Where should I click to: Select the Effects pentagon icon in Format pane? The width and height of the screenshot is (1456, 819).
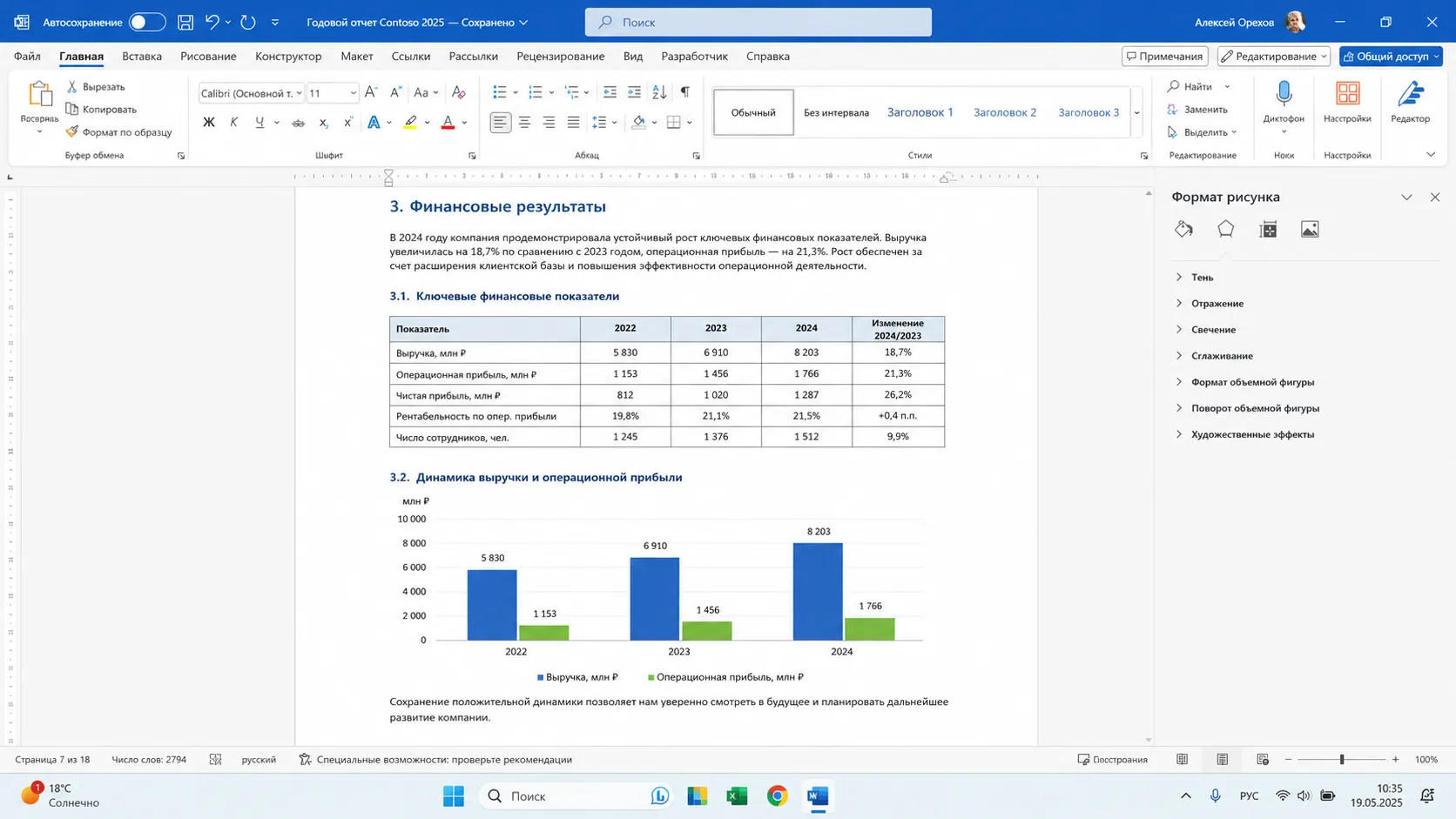click(1225, 229)
